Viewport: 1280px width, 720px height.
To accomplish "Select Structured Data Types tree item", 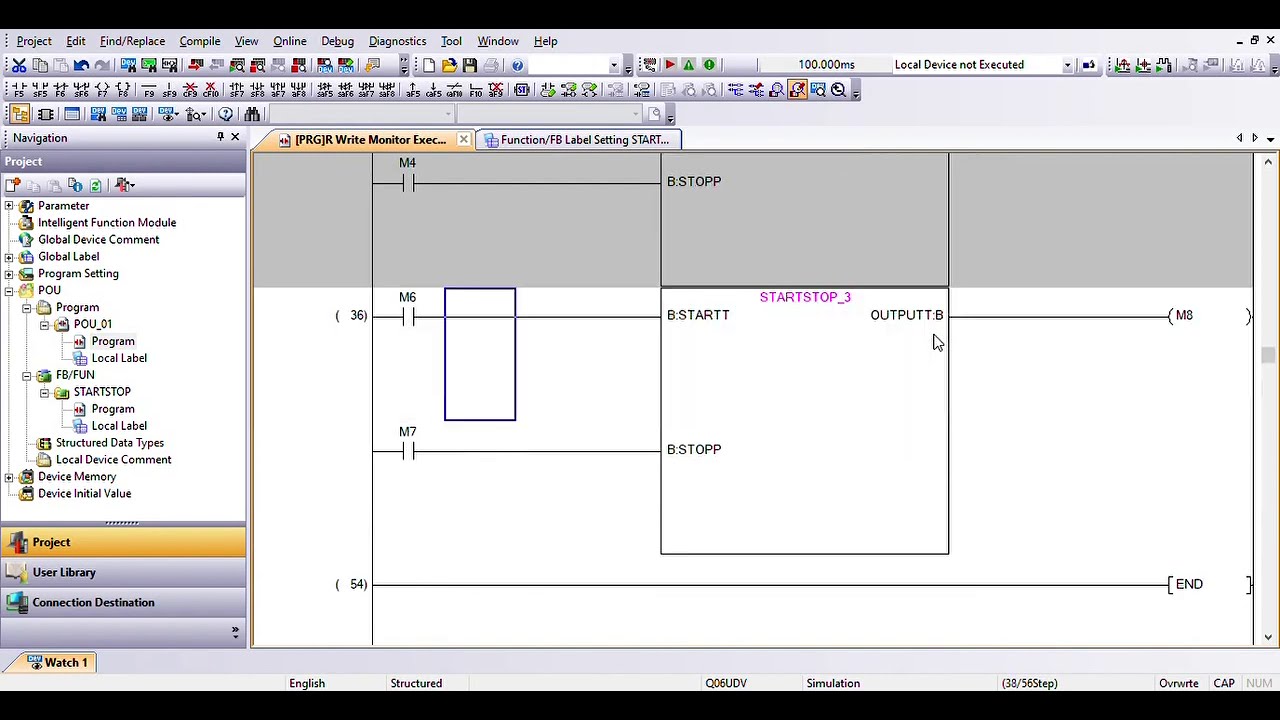I will pos(110,443).
